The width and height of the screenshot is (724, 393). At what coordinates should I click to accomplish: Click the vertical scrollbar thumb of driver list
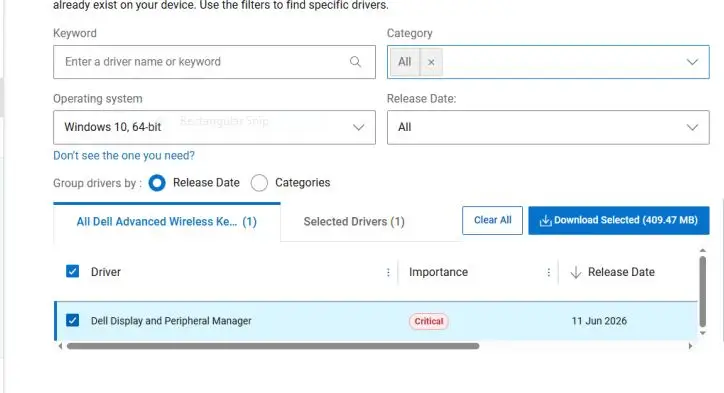click(703, 291)
